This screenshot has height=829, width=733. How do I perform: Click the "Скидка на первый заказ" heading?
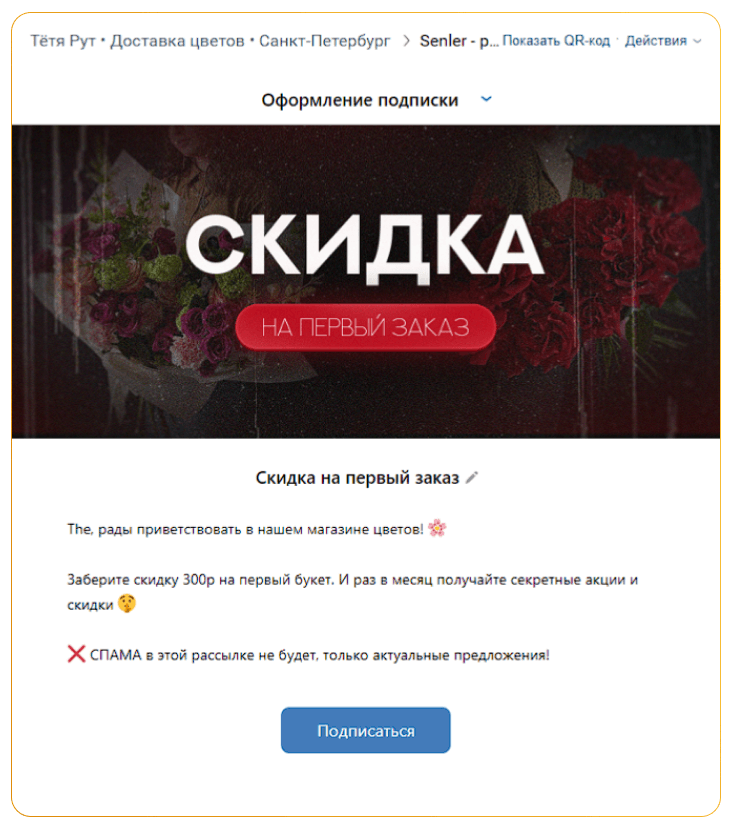[x=357, y=478]
